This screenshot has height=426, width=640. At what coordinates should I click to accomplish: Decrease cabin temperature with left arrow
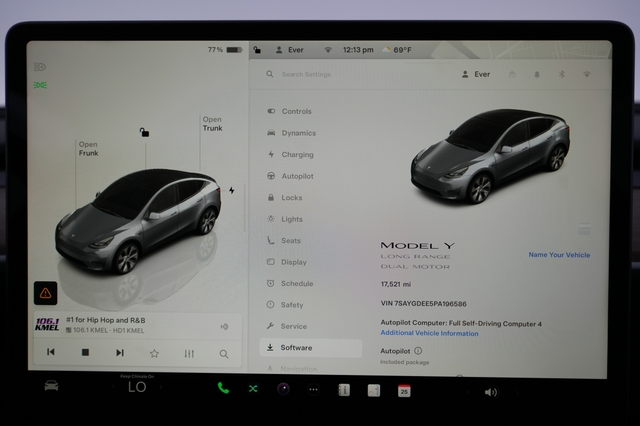click(x=113, y=386)
